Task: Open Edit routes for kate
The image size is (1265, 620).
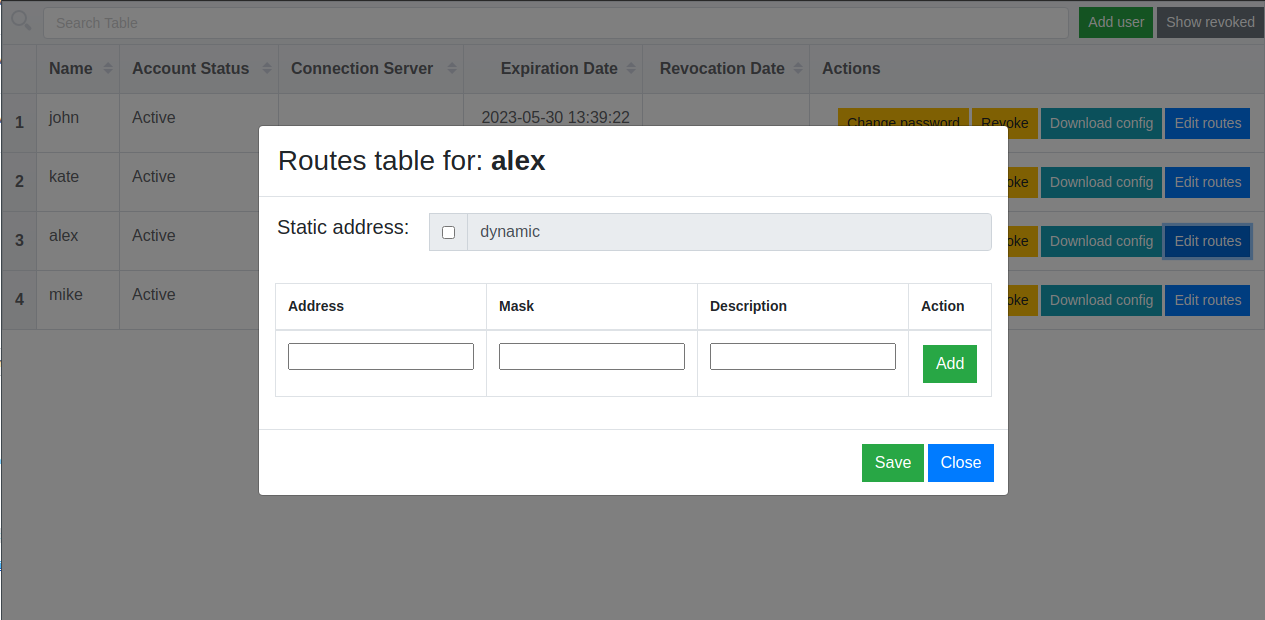Action: [1207, 182]
